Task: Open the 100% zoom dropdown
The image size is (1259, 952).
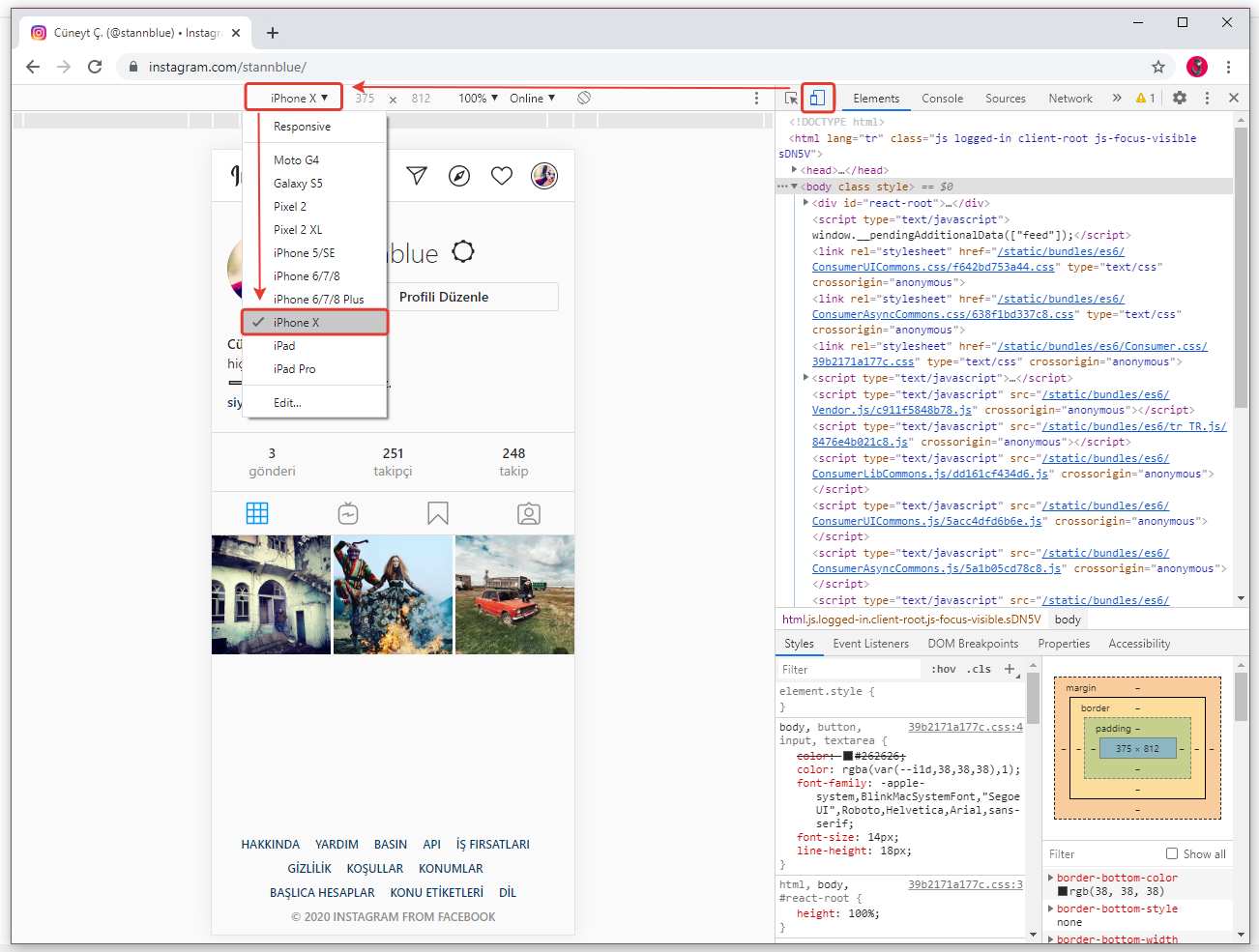Action: tap(478, 98)
